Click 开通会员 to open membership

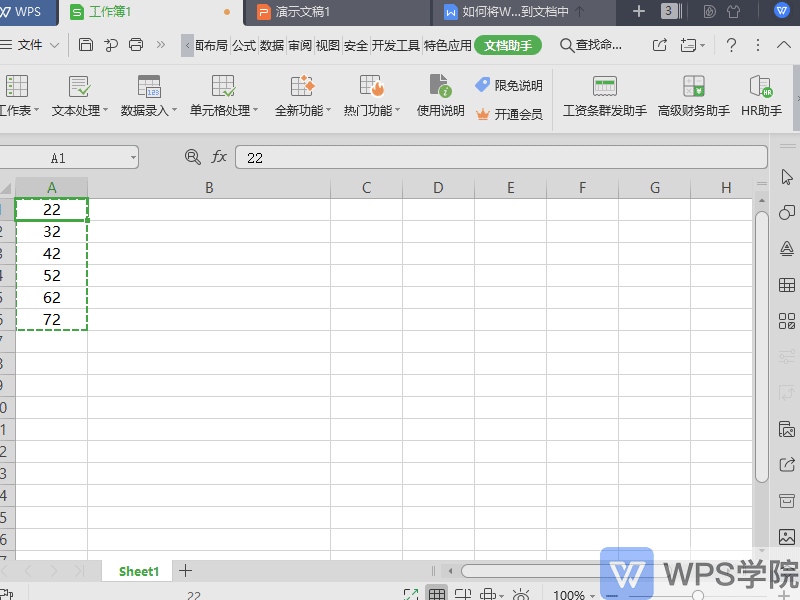click(519, 113)
